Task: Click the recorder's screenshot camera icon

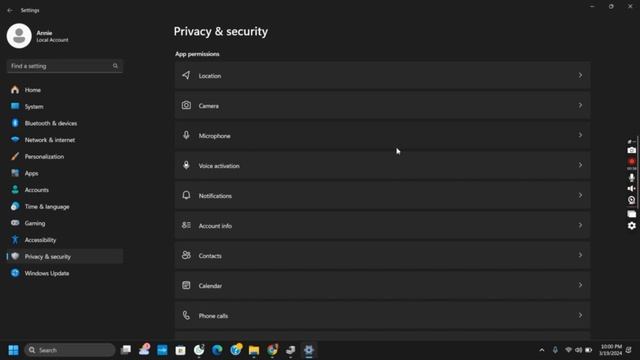Action: coord(631,150)
